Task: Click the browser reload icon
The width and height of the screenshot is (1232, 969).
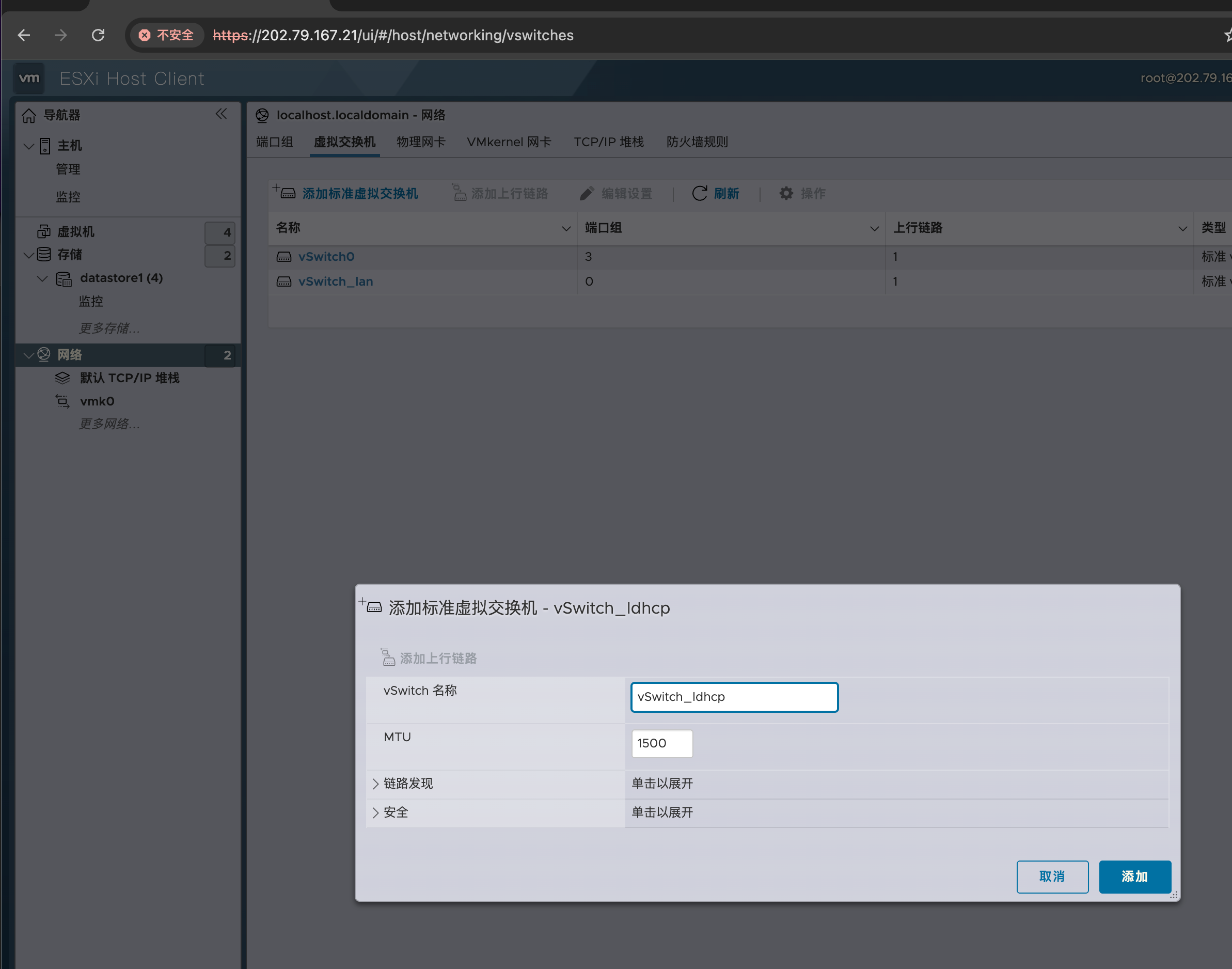Action: pyautogui.click(x=98, y=35)
